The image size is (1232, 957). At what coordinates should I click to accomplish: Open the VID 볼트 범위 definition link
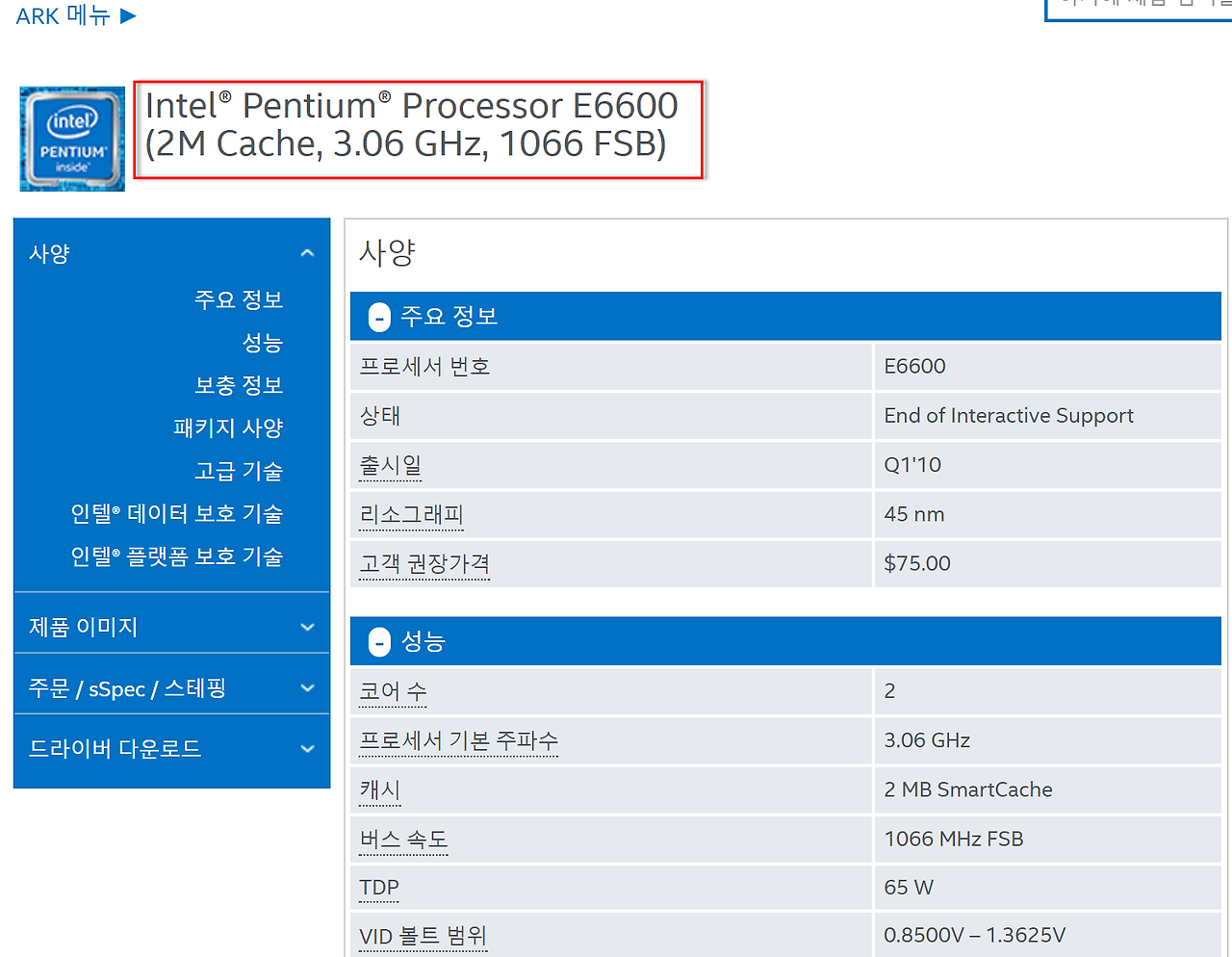pyautogui.click(x=423, y=936)
